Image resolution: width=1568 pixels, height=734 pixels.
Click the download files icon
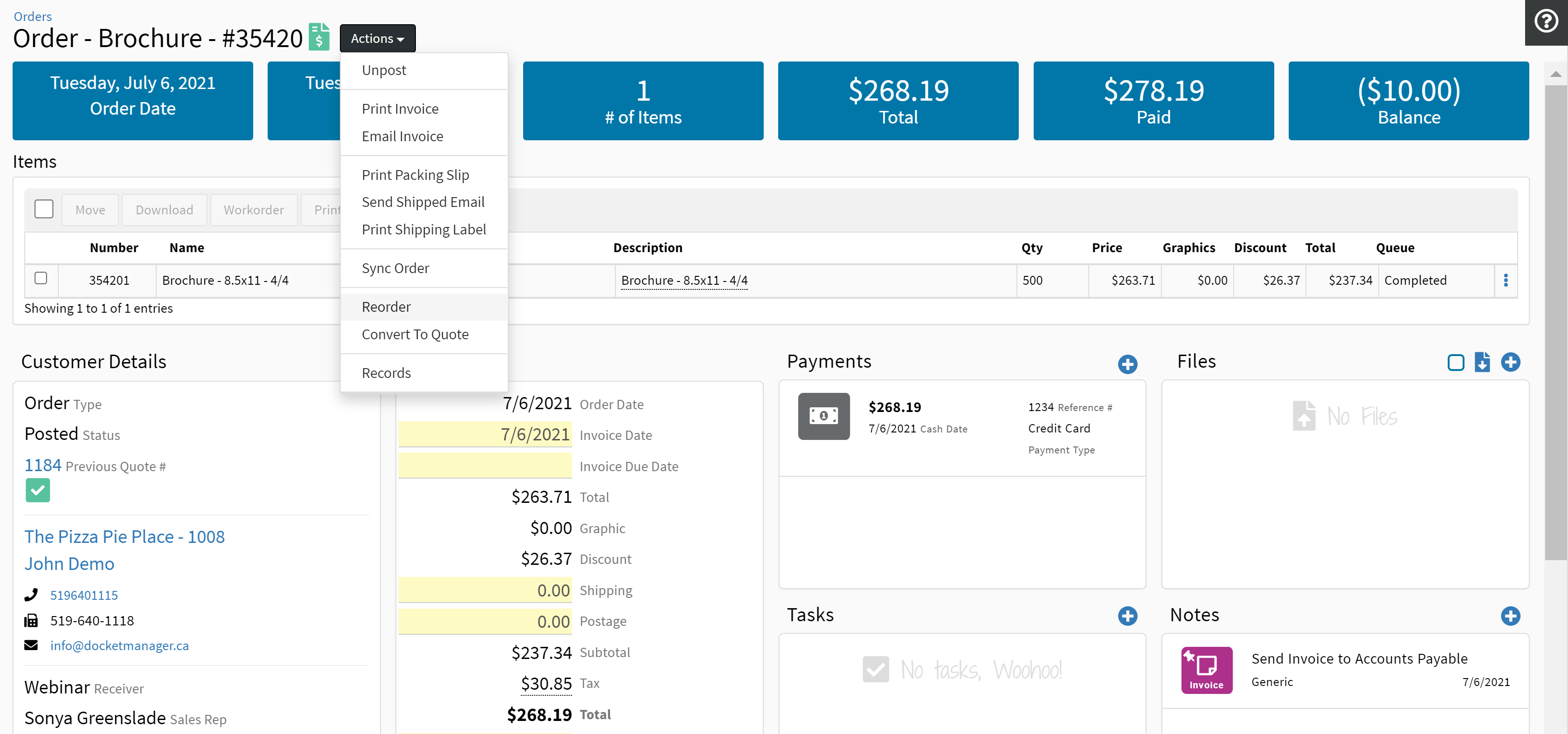point(1482,362)
